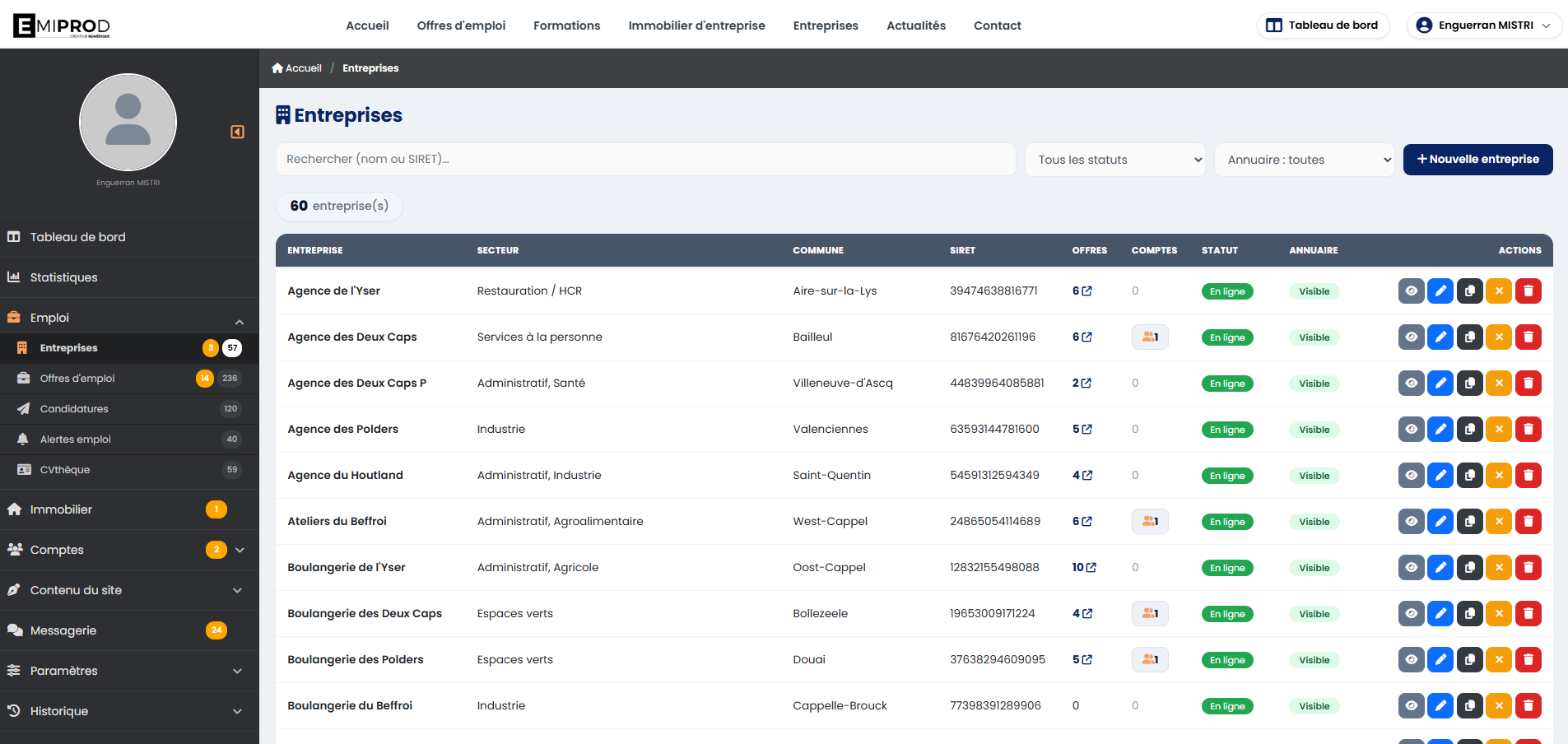This screenshot has height=744, width=1568.
Task: Open Entreprises in top navigation
Action: 826,26
